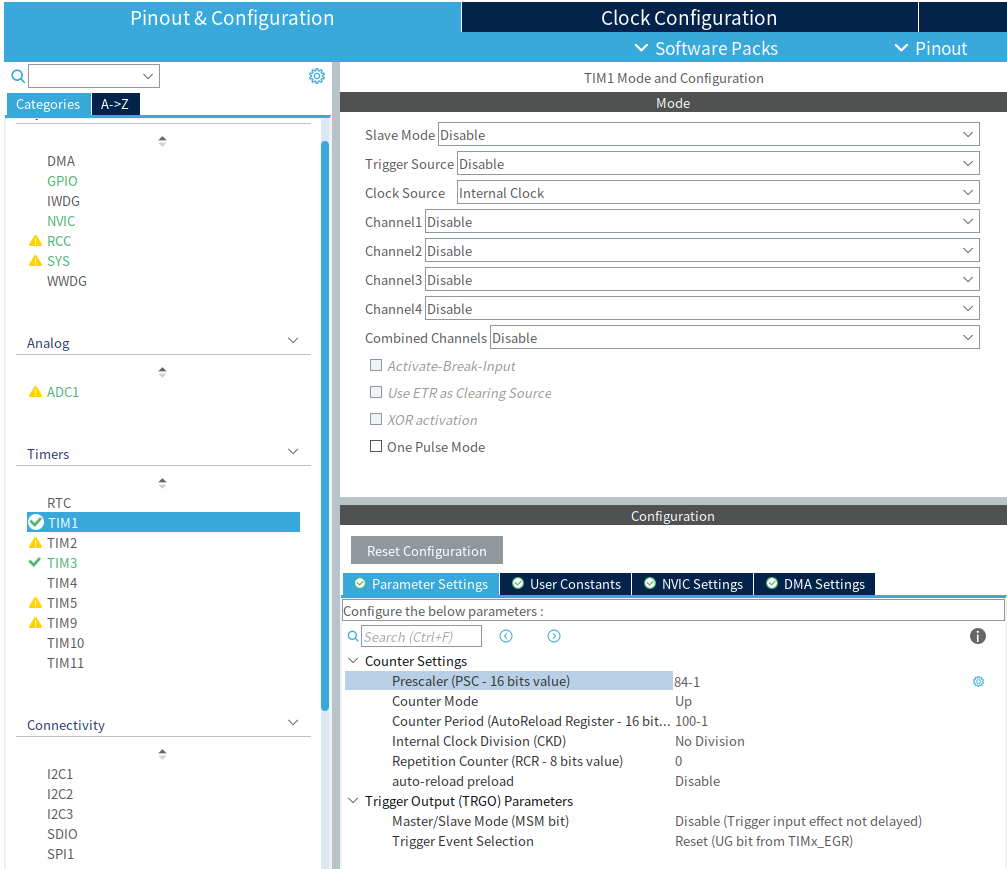The height and width of the screenshot is (869, 1007).
Task: Open the Channel2 dropdown
Action: [702, 250]
